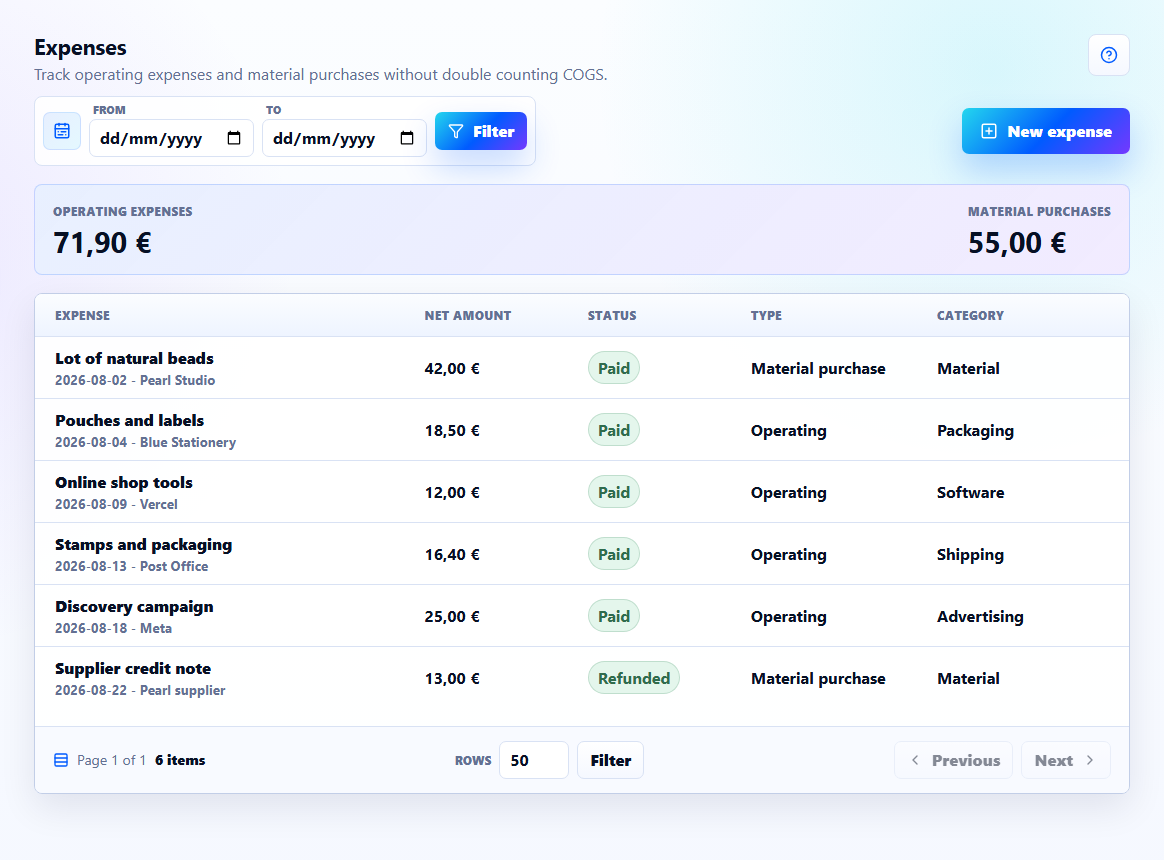Open the FROM date picker calendar icon

click(234, 138)
